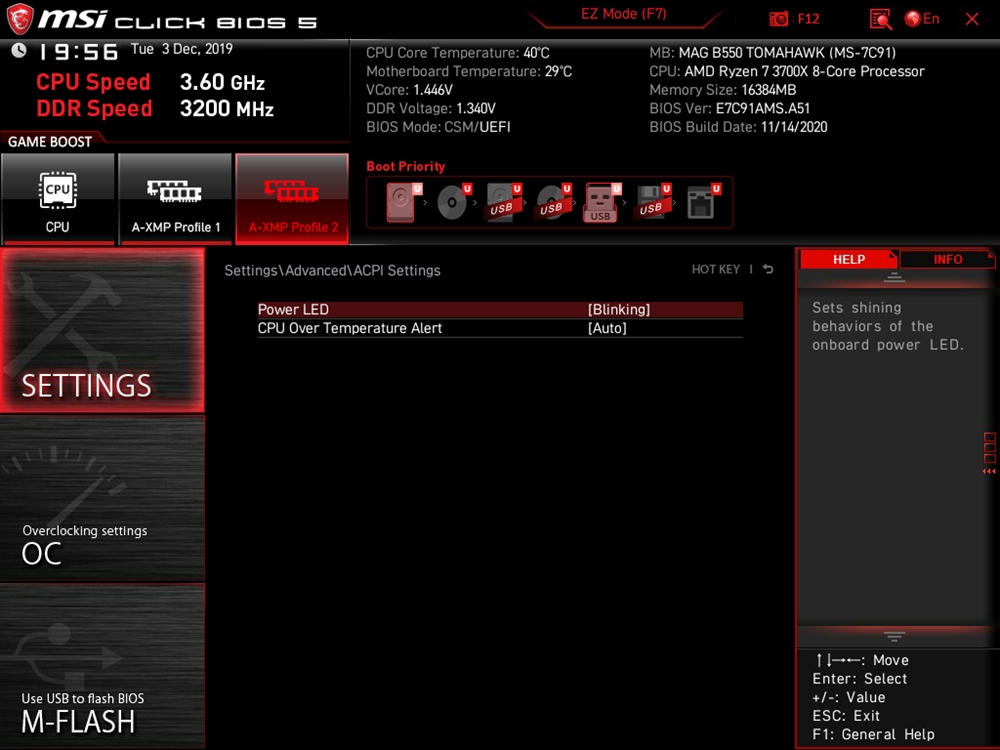Select the USB key boot device icon
Screen dimensions: 1000x750
(x=600, y=203)
